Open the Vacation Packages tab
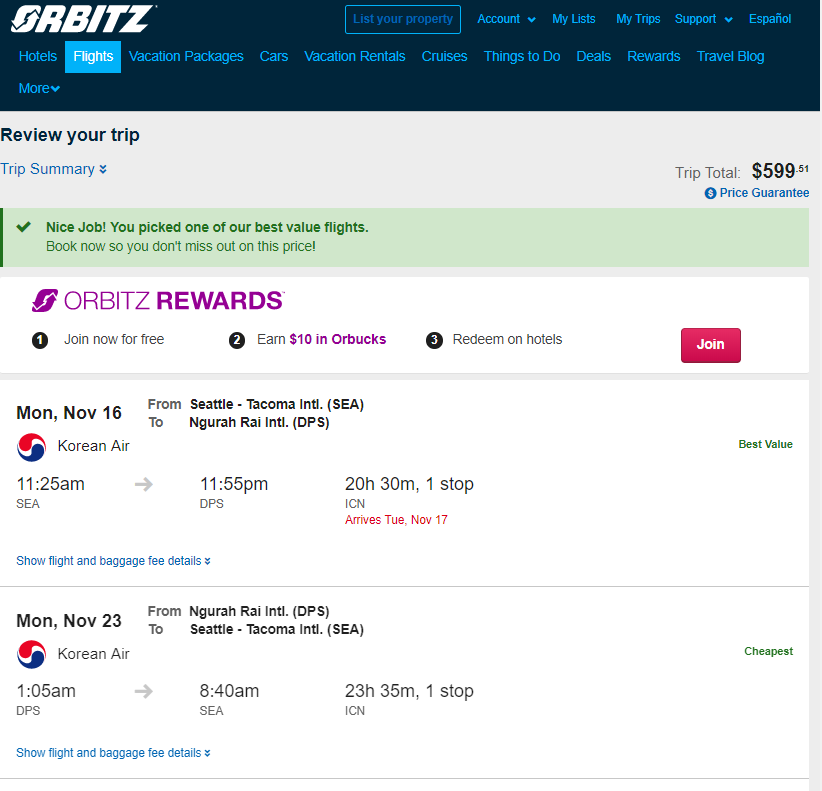Screen dimensions: 822x791 pos(186,57)
